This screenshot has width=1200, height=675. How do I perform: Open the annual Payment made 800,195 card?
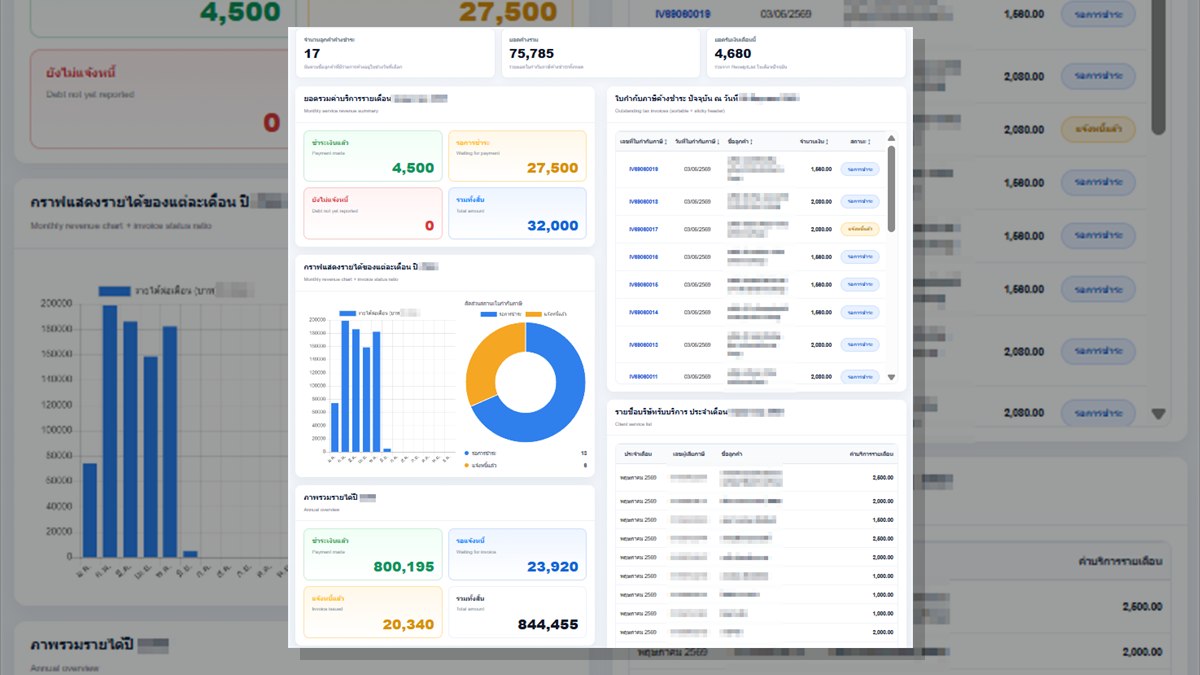point(373,554)
